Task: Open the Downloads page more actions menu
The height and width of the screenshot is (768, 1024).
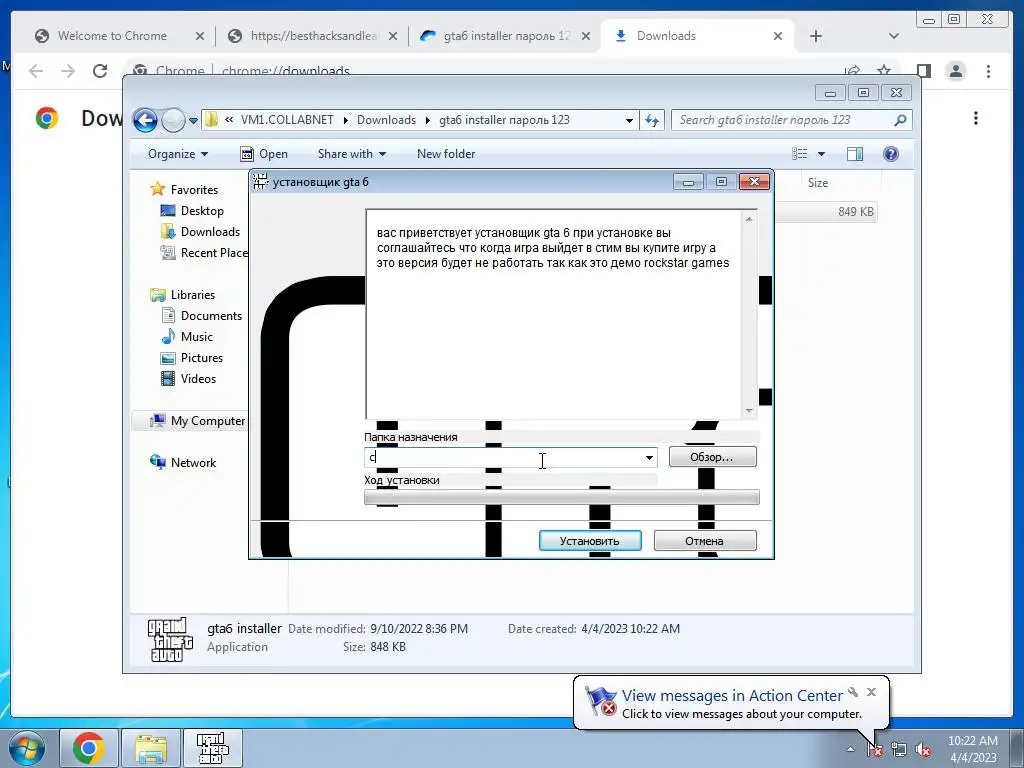Action: coord(976,118)
